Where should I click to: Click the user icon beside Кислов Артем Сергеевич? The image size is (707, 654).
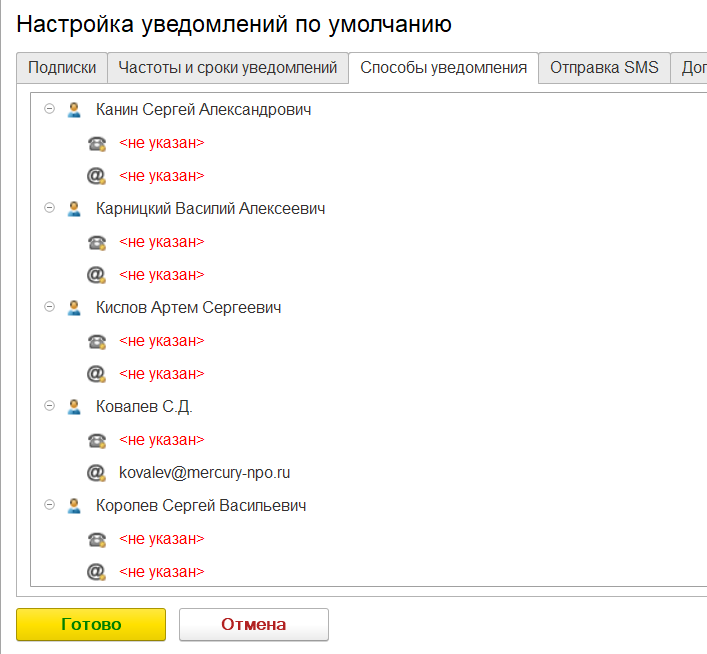point(73,308)
